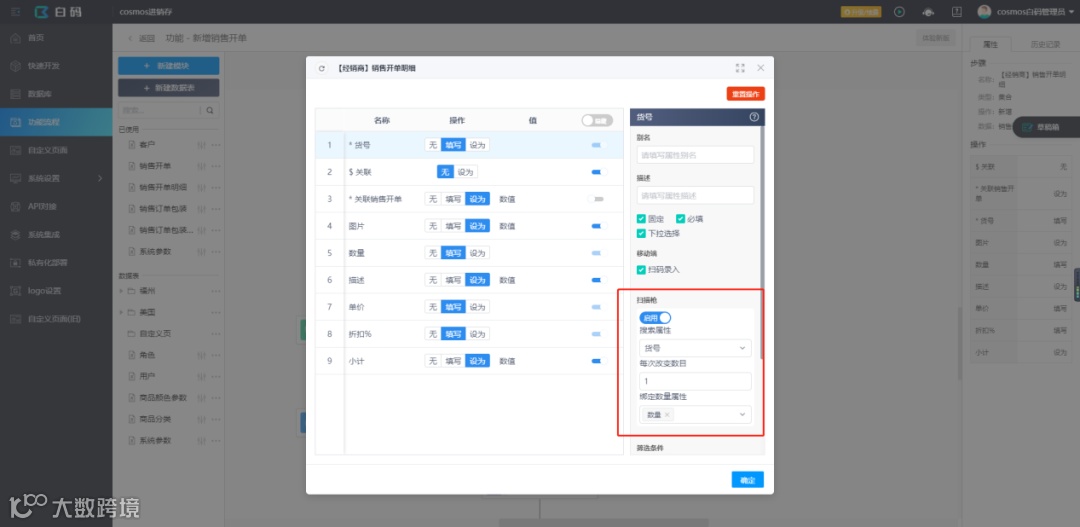Click the 返回 back link
Image resolution: width=1080 pixels, height=527 pixels.
click(x=142, y=39)
